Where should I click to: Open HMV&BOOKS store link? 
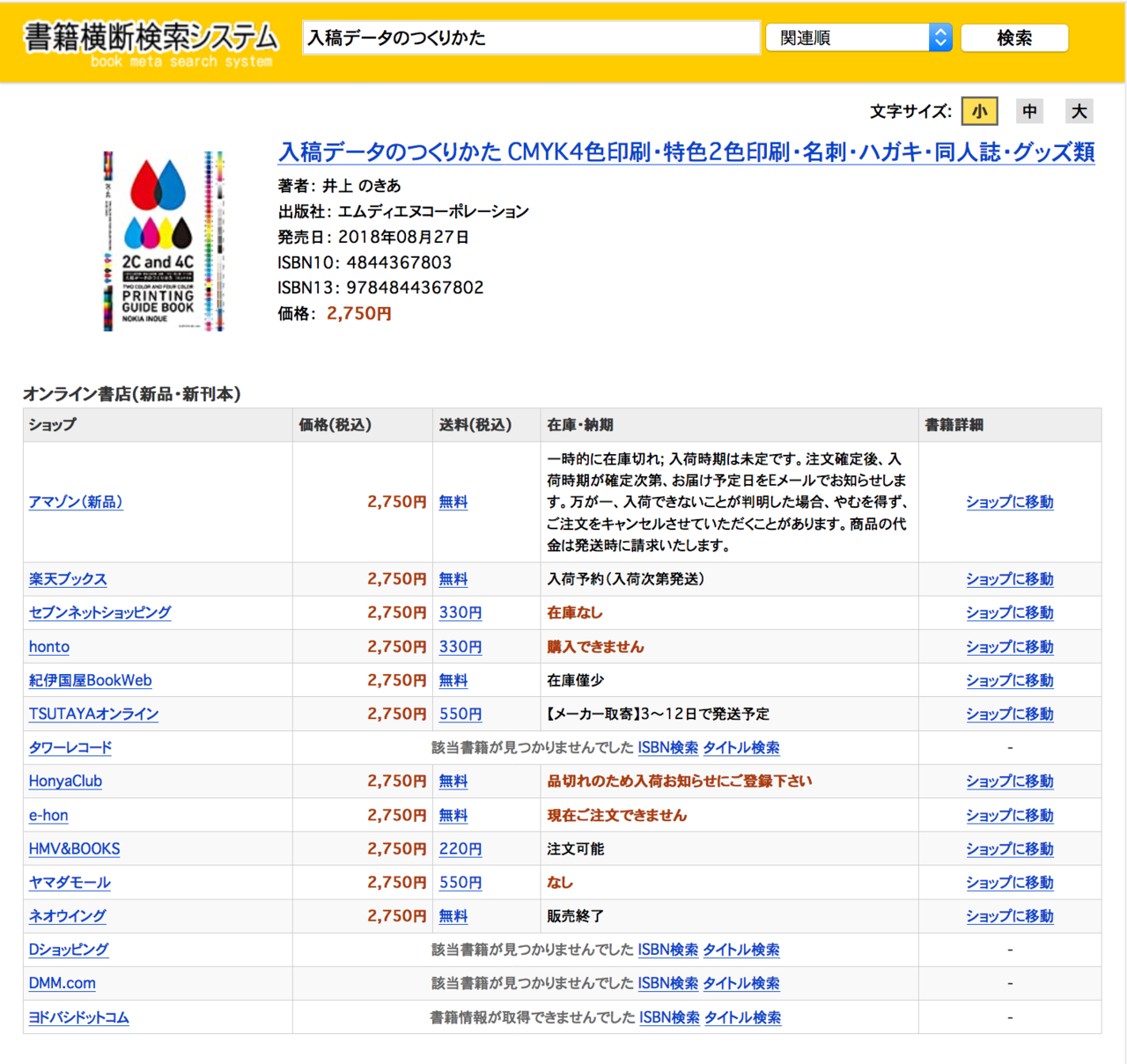tap(73, 848)
